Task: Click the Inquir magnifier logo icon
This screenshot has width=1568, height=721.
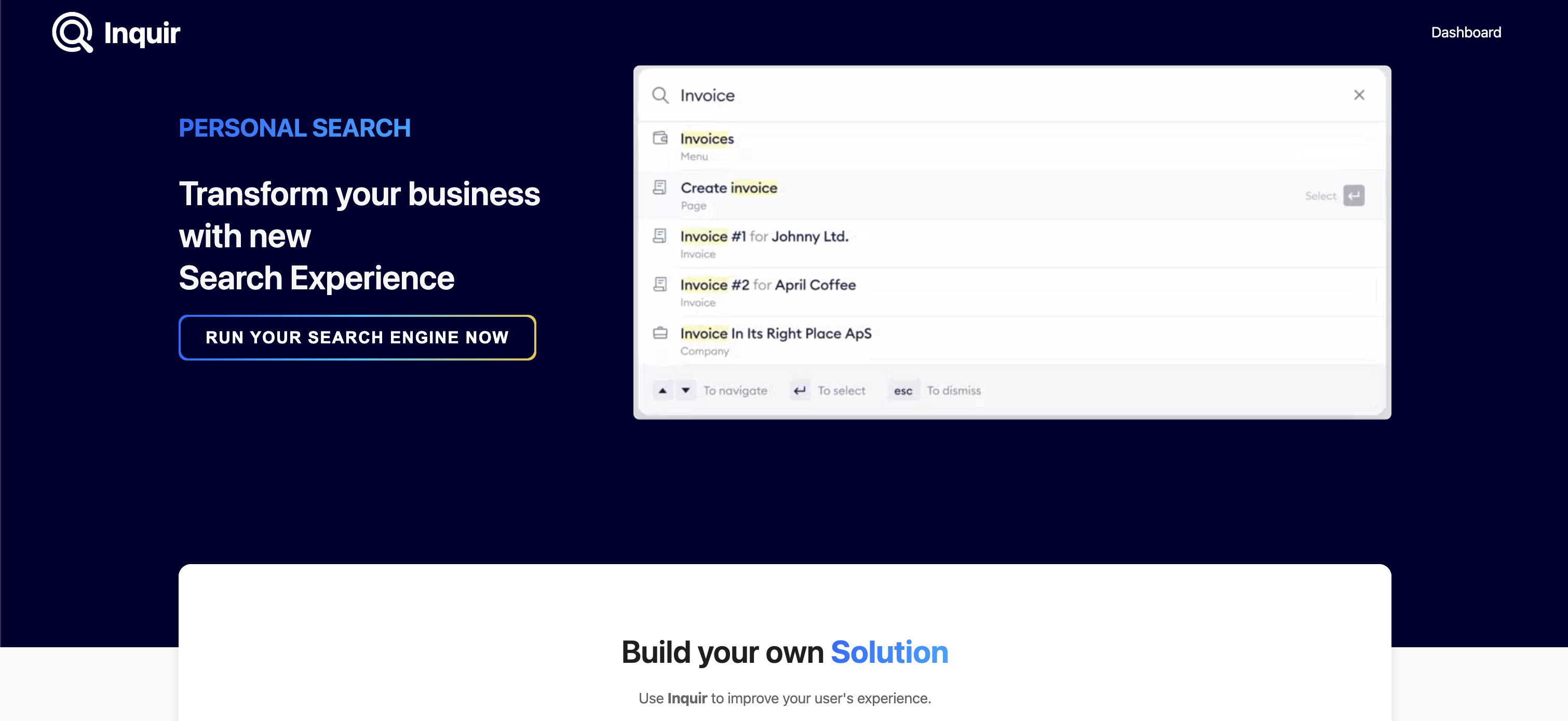Action: (73, 32)
